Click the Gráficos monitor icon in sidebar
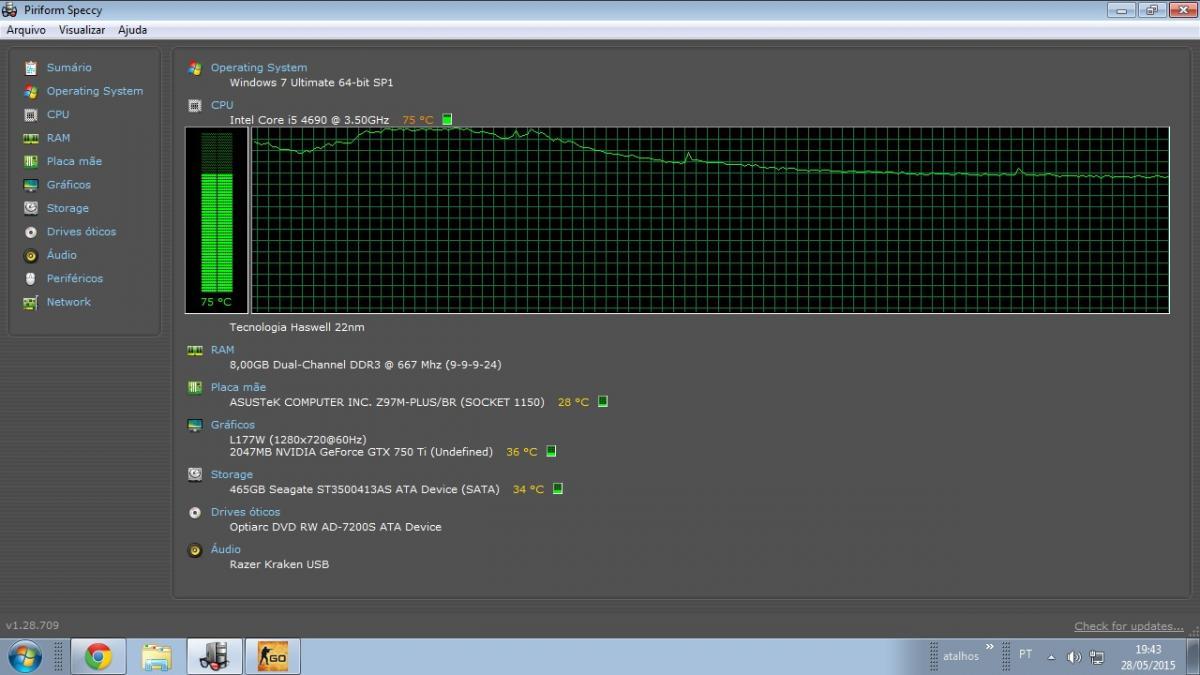Image resolution: width=1200 pixels, height=675 pixels. pos(30,185)
